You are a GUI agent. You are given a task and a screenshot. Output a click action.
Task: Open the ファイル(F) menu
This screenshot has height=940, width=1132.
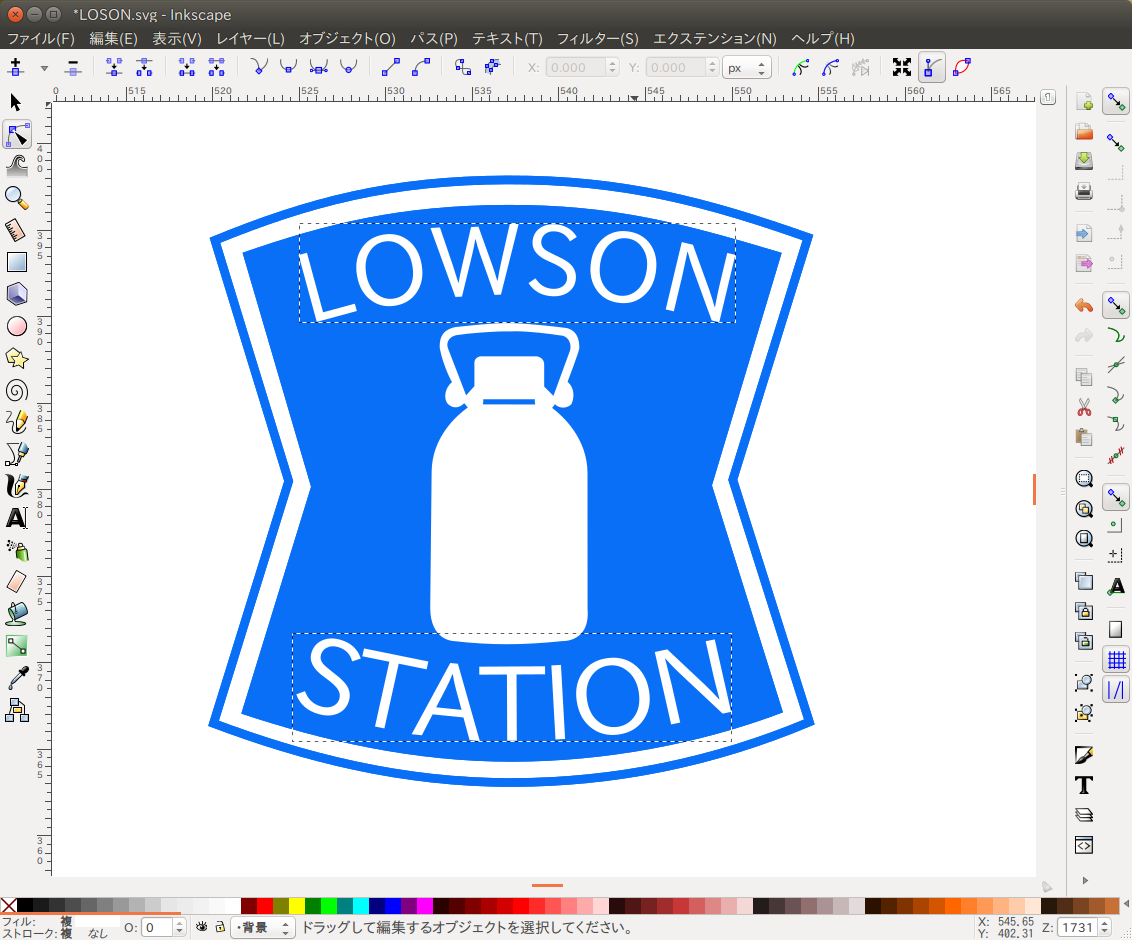pos(41,38)
